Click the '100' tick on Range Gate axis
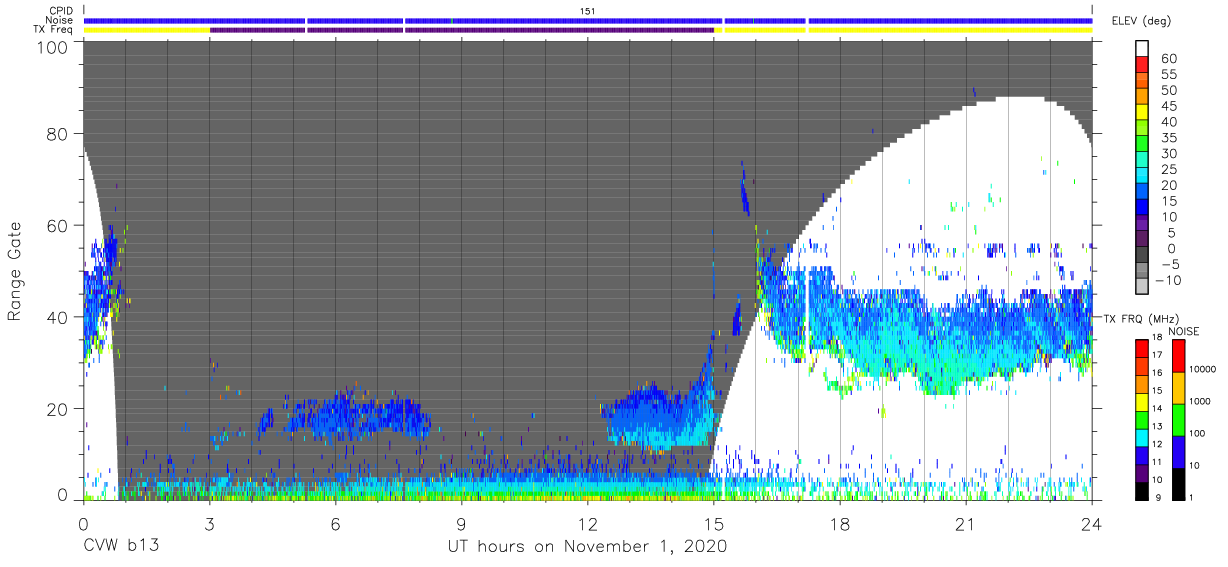 coord(53,47)
